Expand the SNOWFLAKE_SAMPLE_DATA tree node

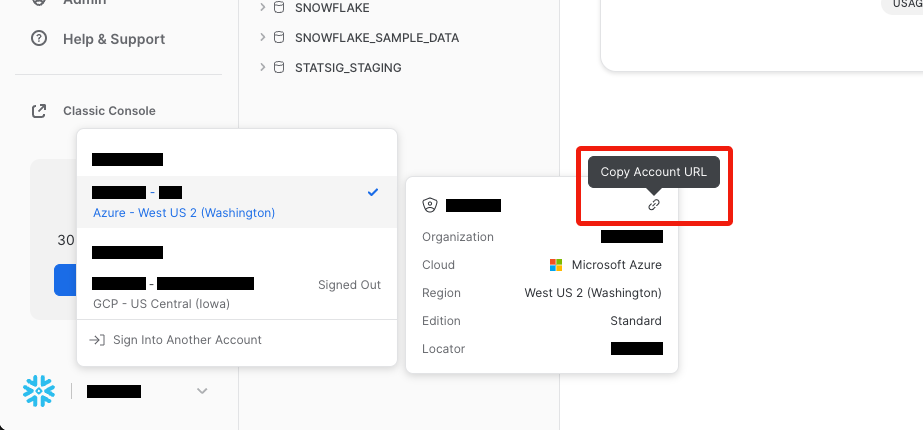[263, 38]
